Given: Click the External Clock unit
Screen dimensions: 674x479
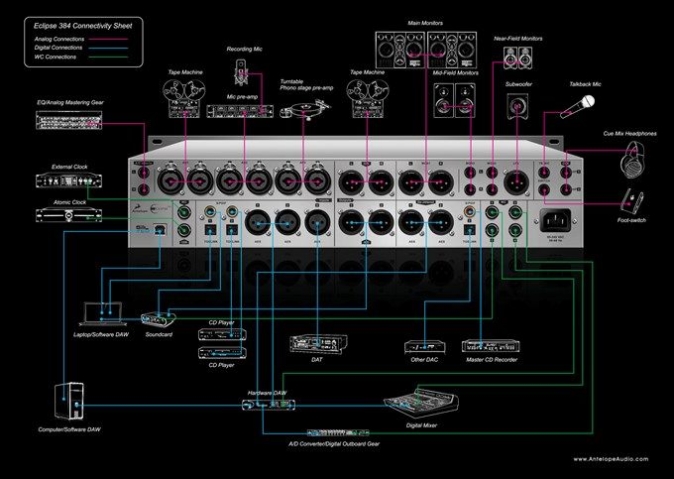Looking at the screenshot, I should [69, 180].
